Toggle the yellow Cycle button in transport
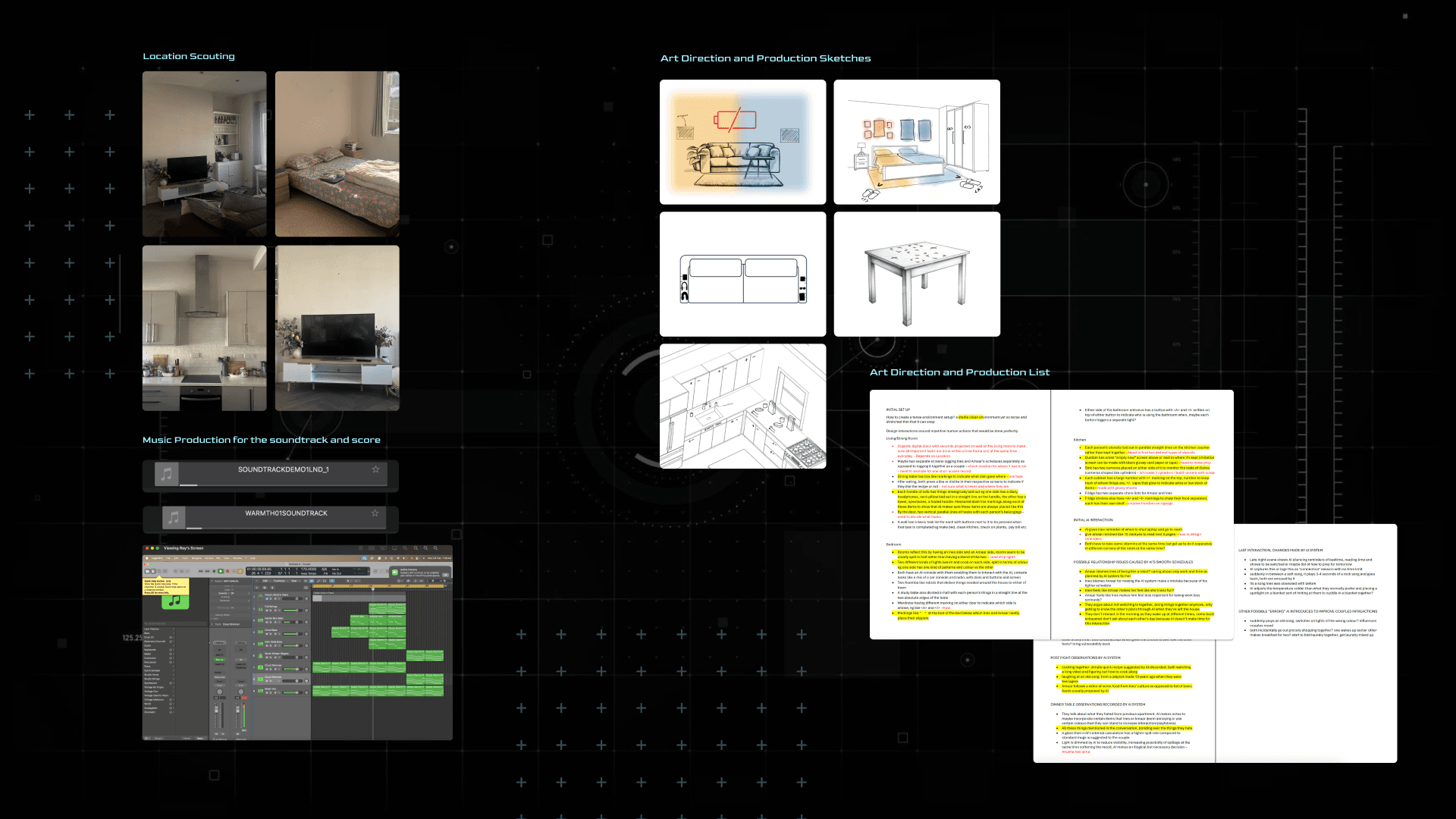This screenshot has height=819, width=1456. (240, 571)
